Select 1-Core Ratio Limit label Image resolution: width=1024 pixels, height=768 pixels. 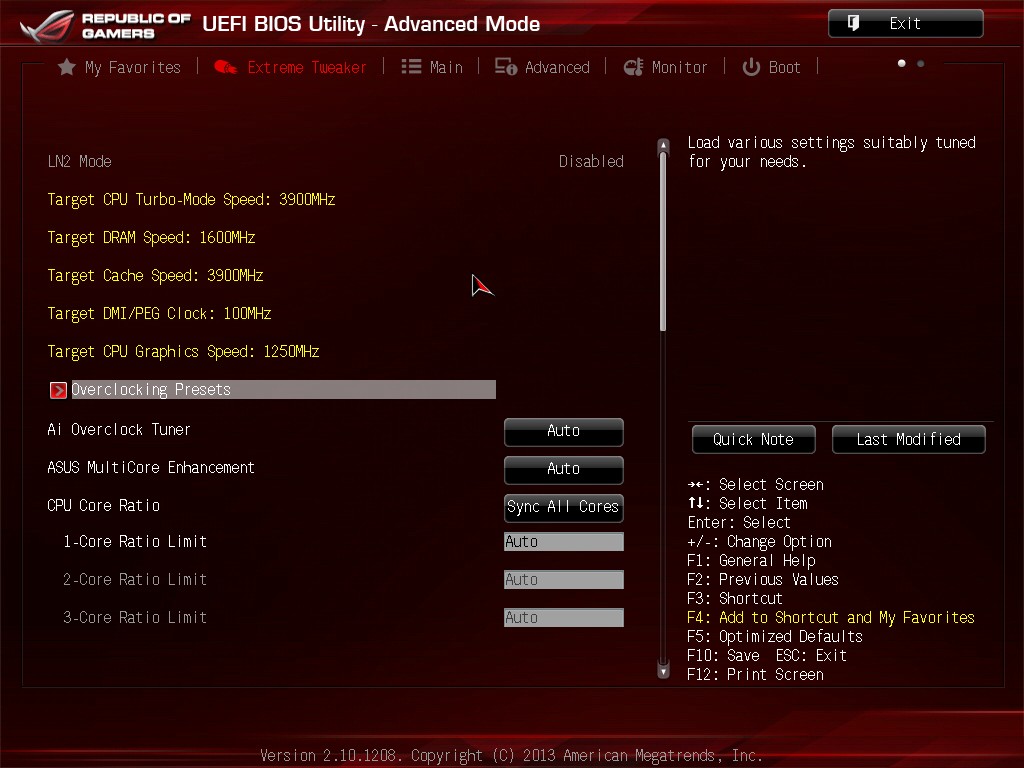click(x=135, y=541)
